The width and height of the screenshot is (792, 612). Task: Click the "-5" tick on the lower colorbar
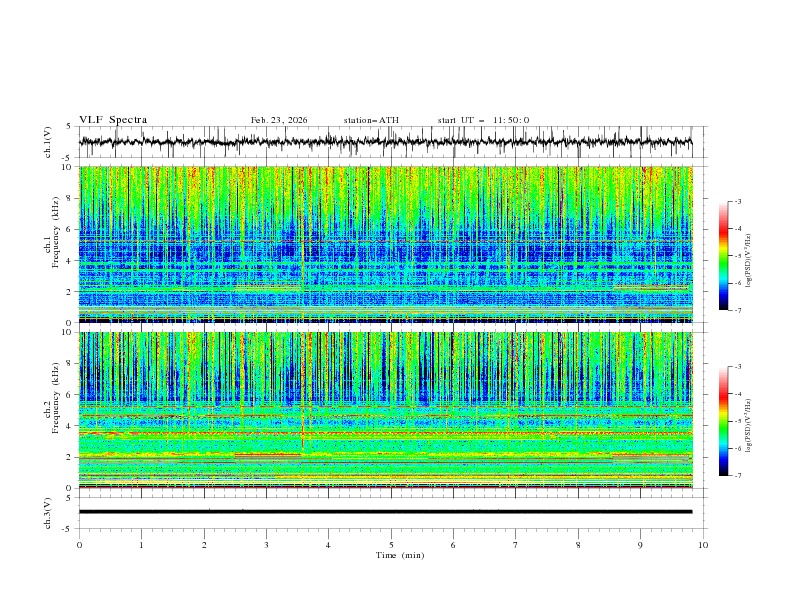[x=738, y=421]
